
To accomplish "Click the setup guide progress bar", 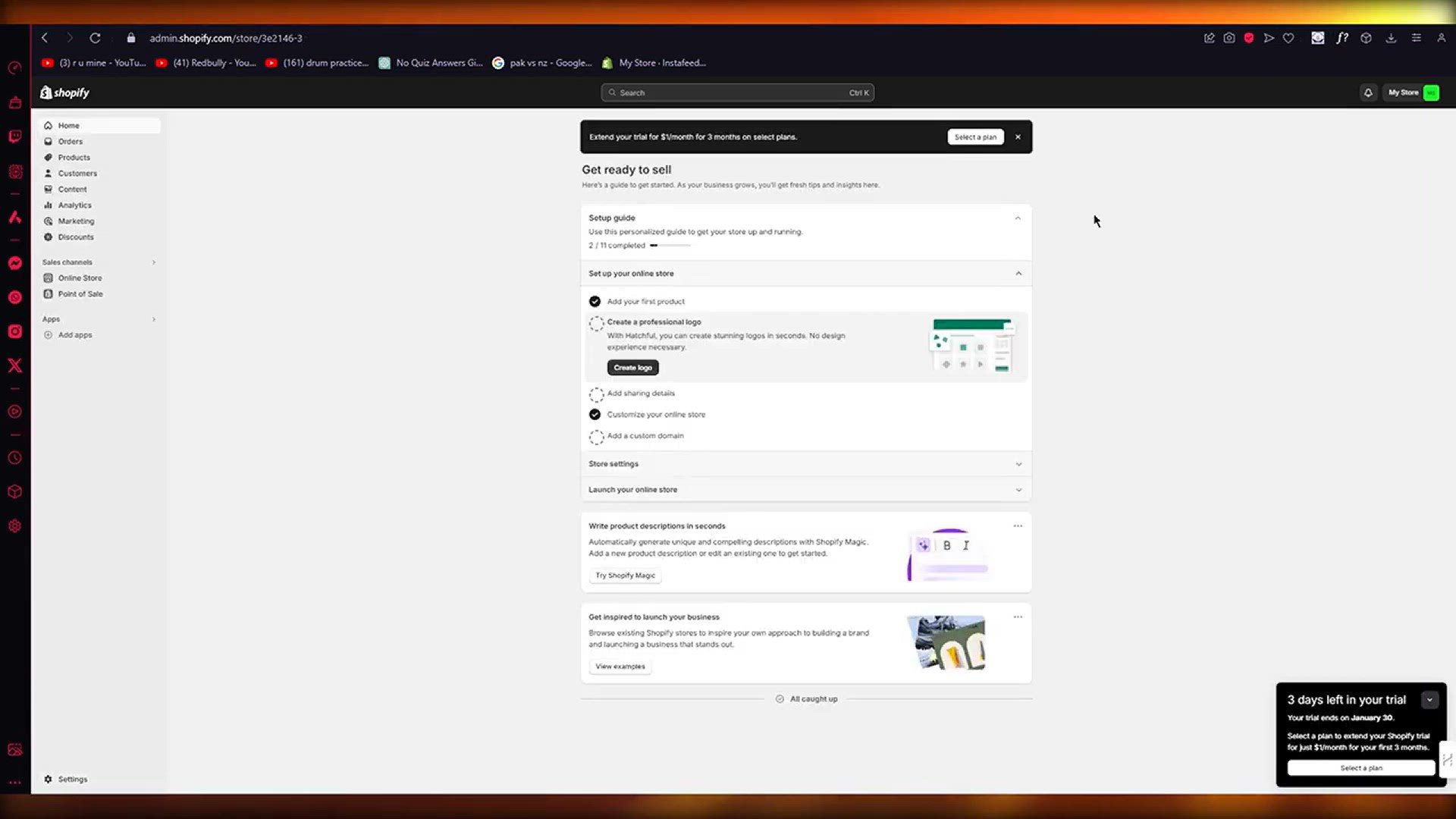I will click(670, 246).
